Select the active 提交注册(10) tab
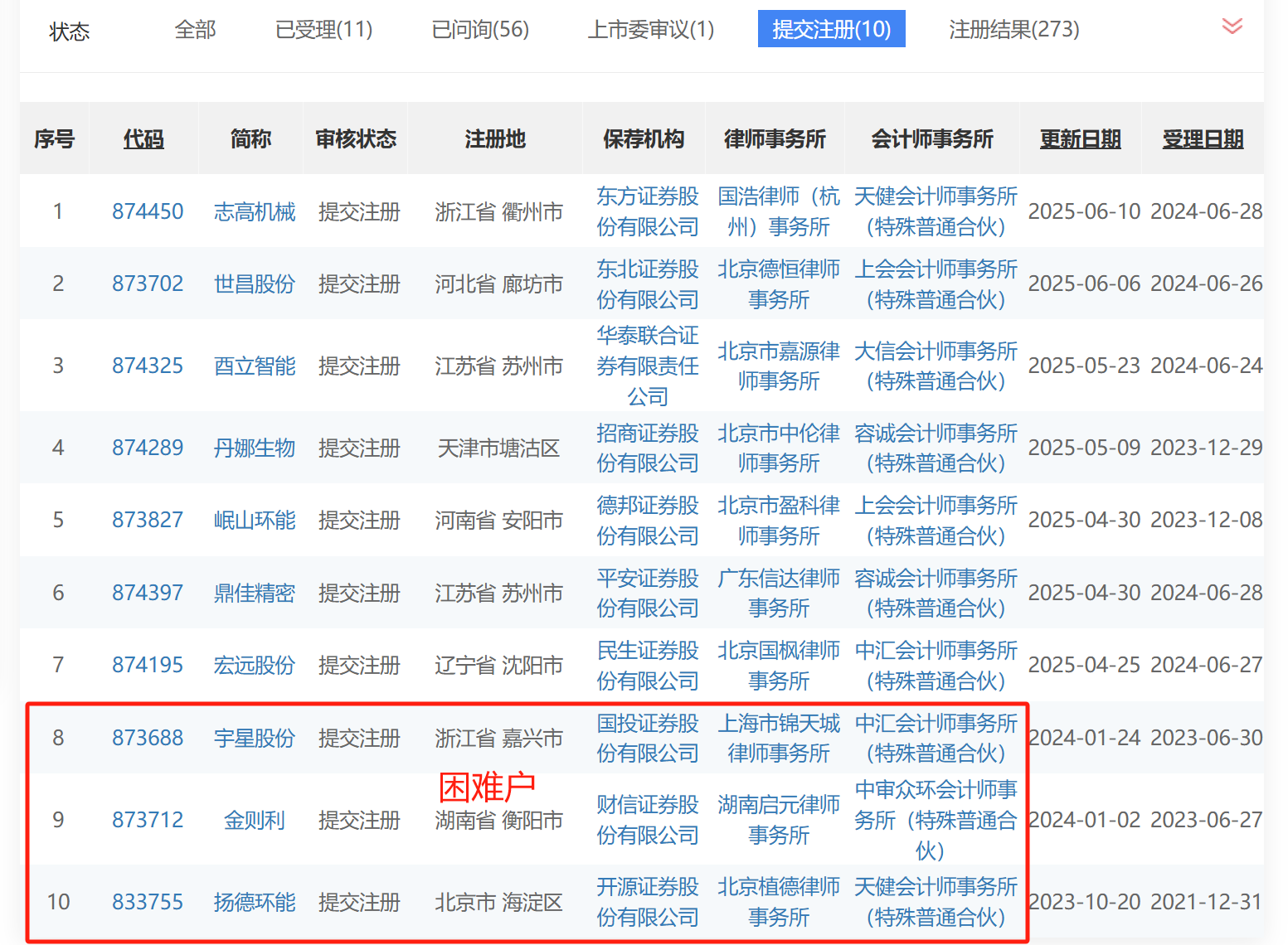The width and height of the screenshot is (1288, 945). (x=830, y=29)
